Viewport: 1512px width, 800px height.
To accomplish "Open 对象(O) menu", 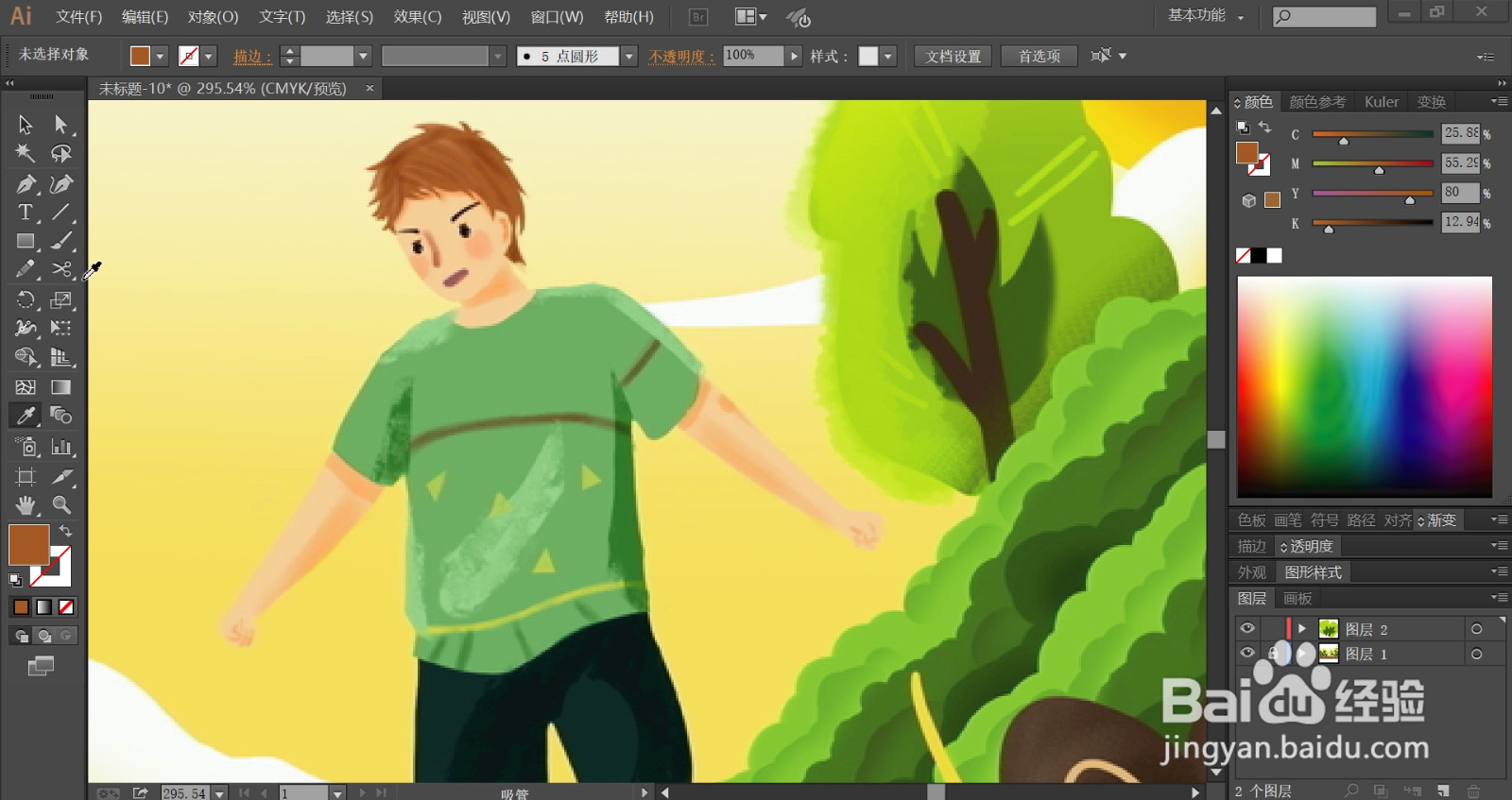I will [x=213, y=17].
